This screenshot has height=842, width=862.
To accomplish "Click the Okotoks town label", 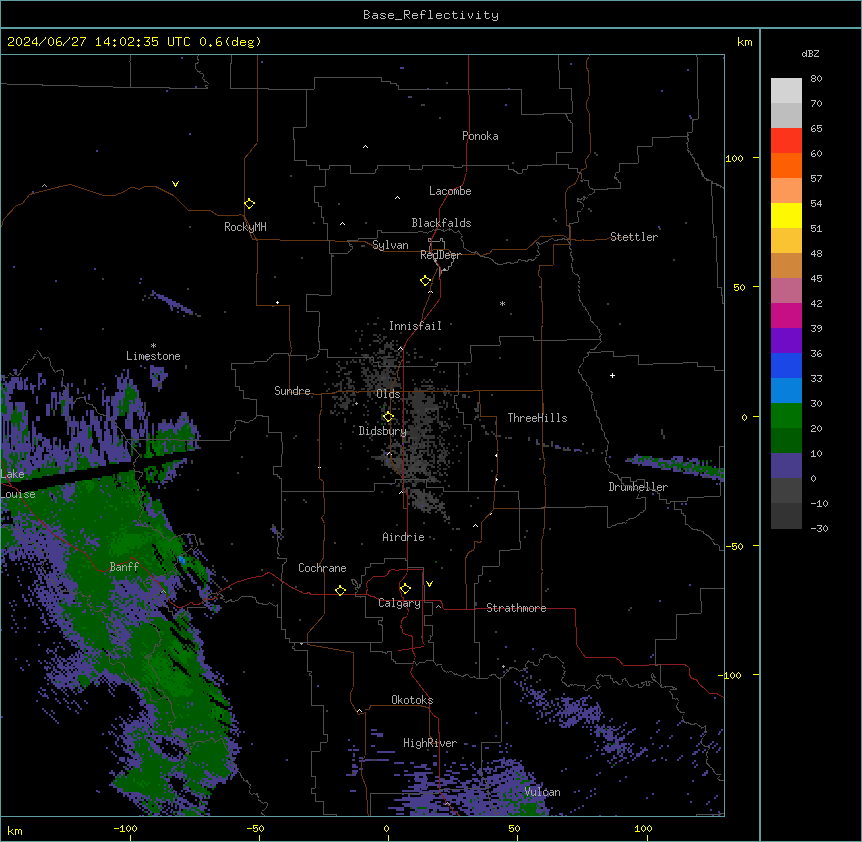I will (412, 700).
